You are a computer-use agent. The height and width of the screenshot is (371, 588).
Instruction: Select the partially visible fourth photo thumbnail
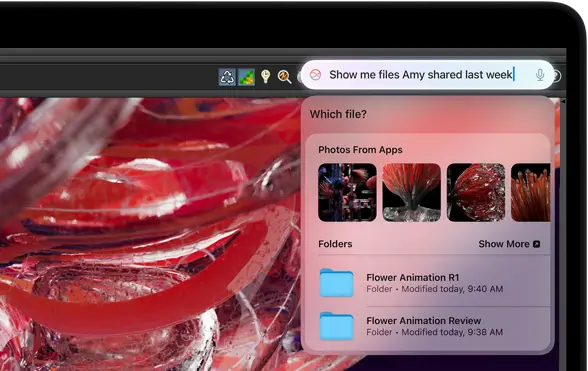(531, 192)
